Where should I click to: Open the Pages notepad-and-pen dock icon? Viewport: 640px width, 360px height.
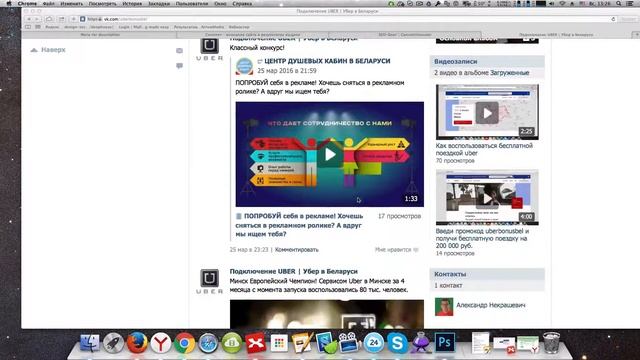tap(302, 343)
